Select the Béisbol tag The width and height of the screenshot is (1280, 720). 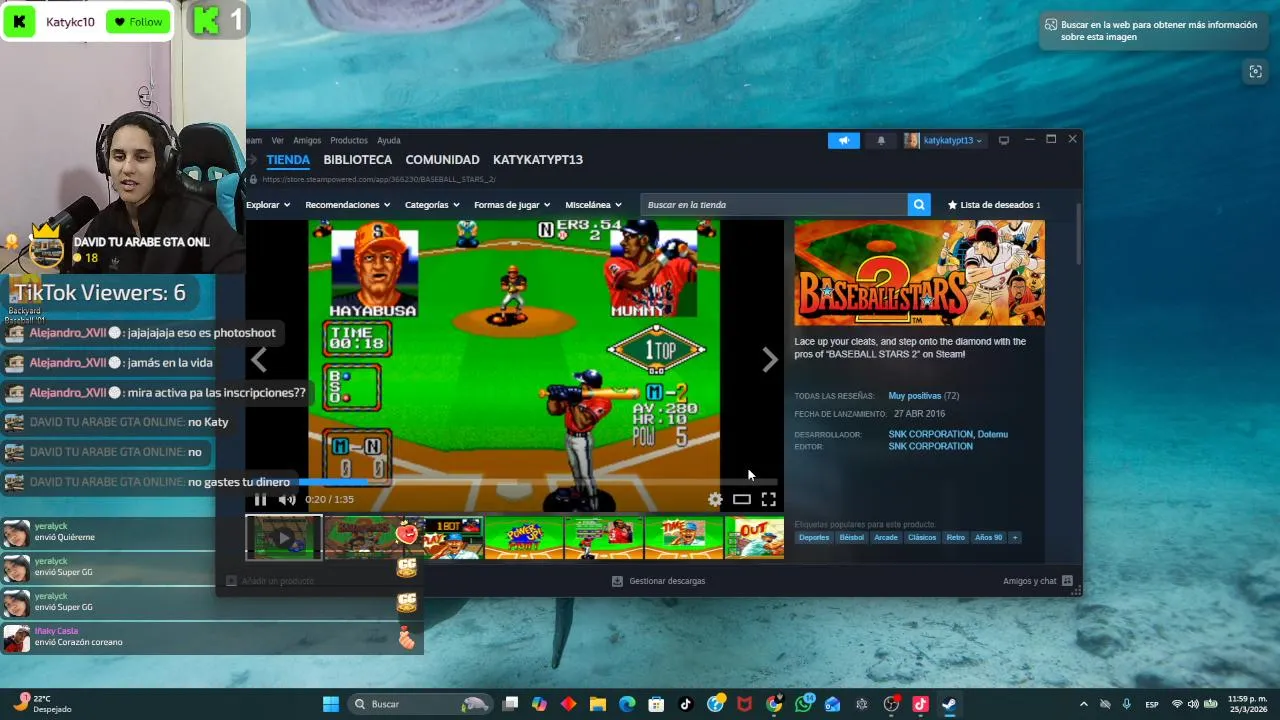(852, 538)
